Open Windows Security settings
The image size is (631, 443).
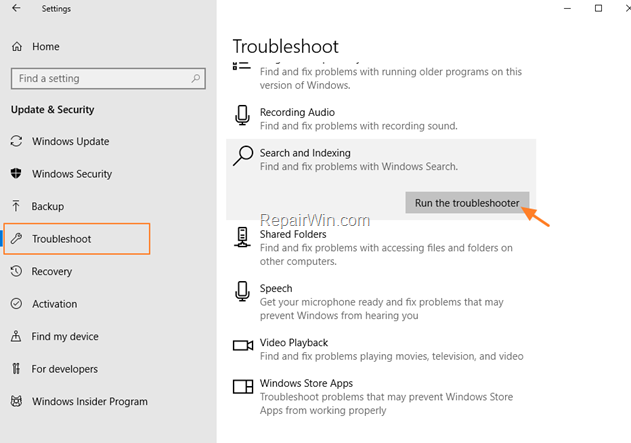click(x=72, y=174)
